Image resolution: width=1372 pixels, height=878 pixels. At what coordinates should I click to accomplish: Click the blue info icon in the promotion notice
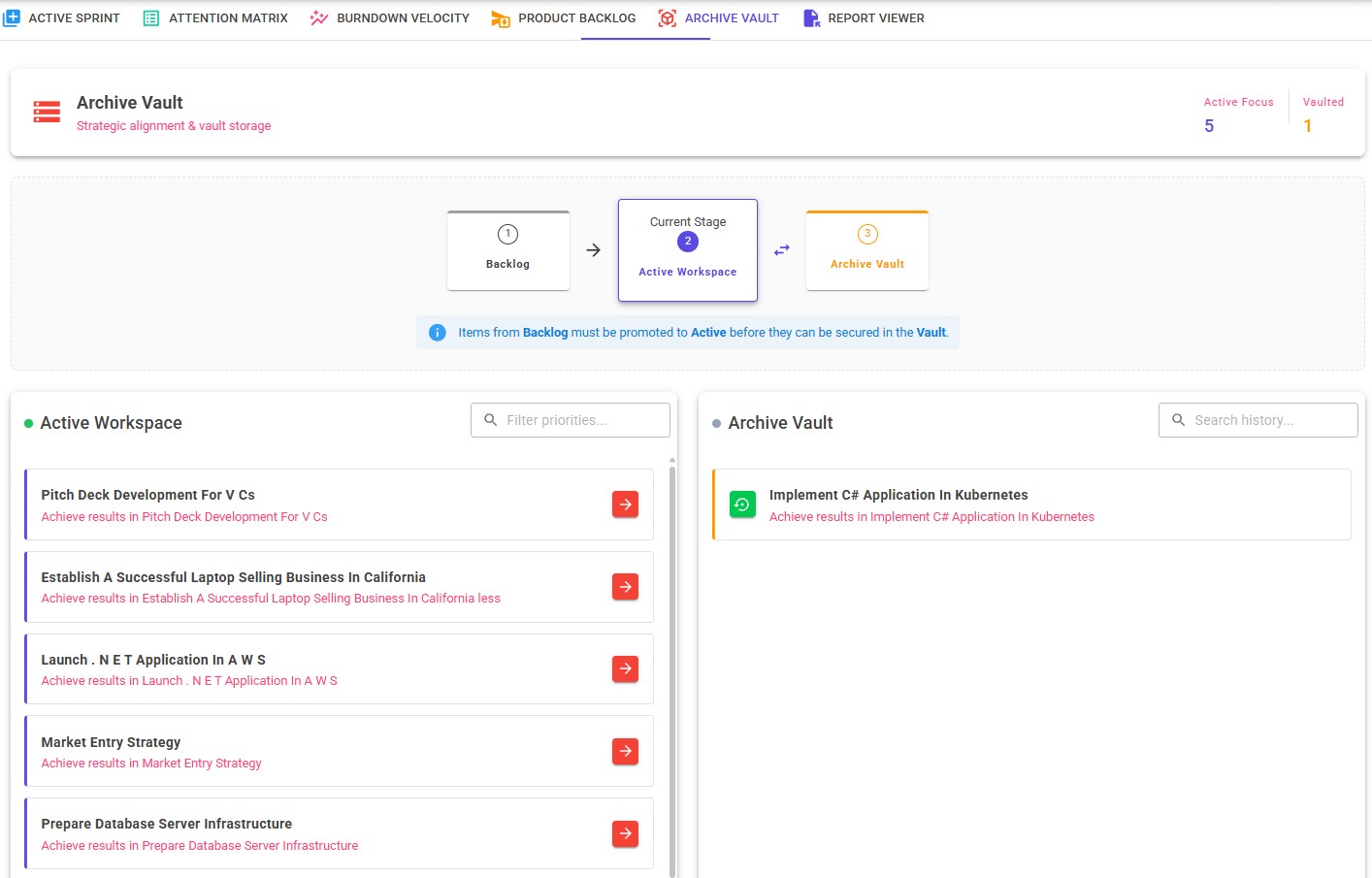click(437, 332)
